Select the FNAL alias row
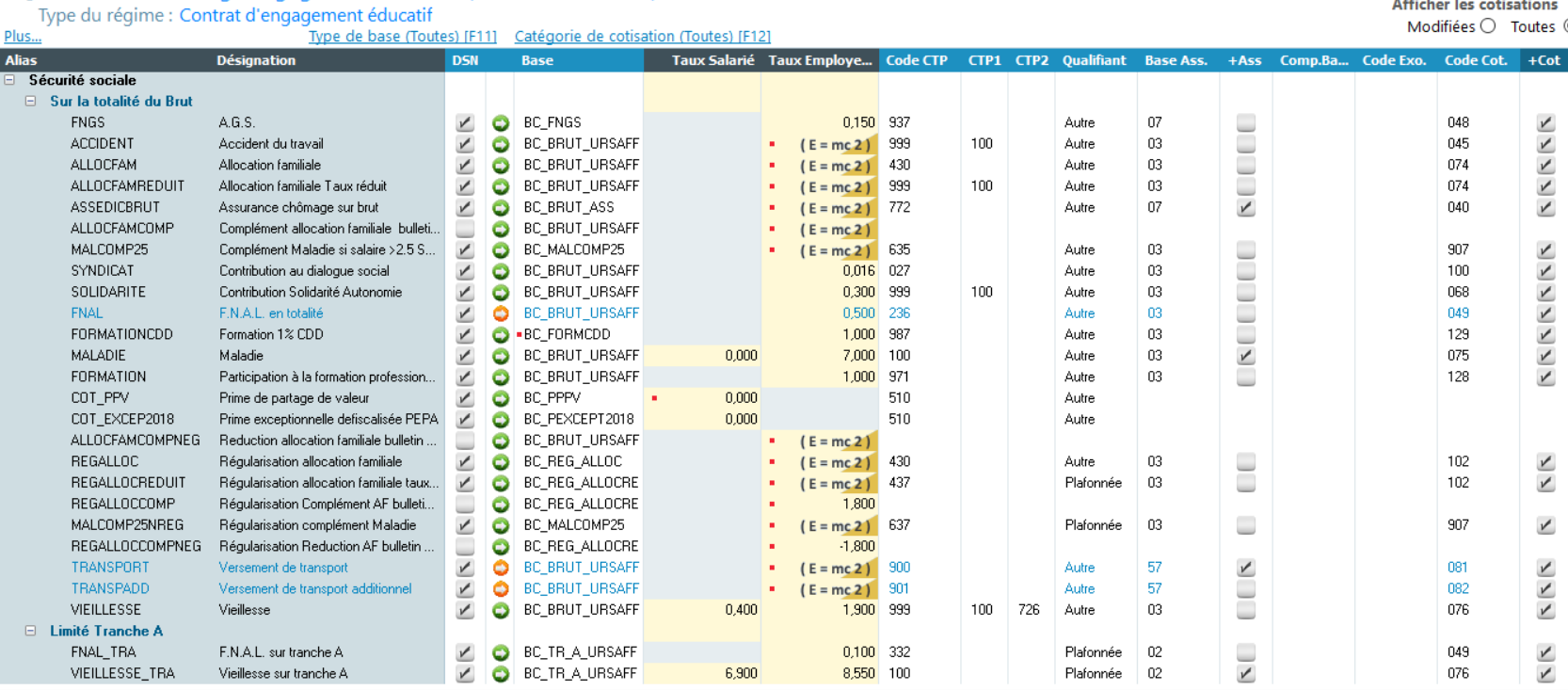Viewport: 1568px width, 690px height. pos(87,313)
